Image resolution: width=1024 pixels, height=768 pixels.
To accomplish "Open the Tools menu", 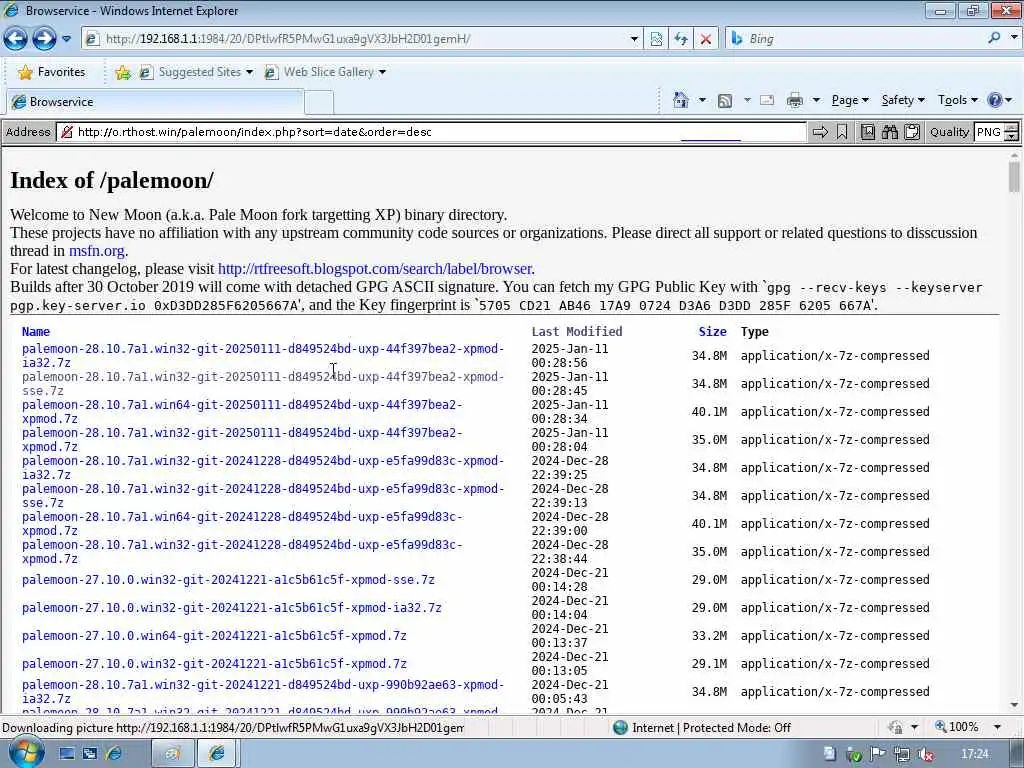I will 957,100.
